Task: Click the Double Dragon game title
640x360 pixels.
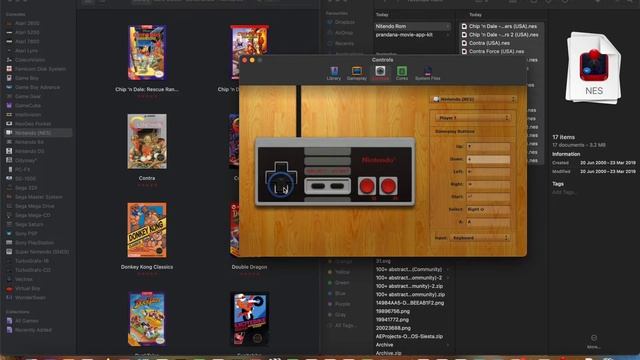Action: (x=249, y=267)
